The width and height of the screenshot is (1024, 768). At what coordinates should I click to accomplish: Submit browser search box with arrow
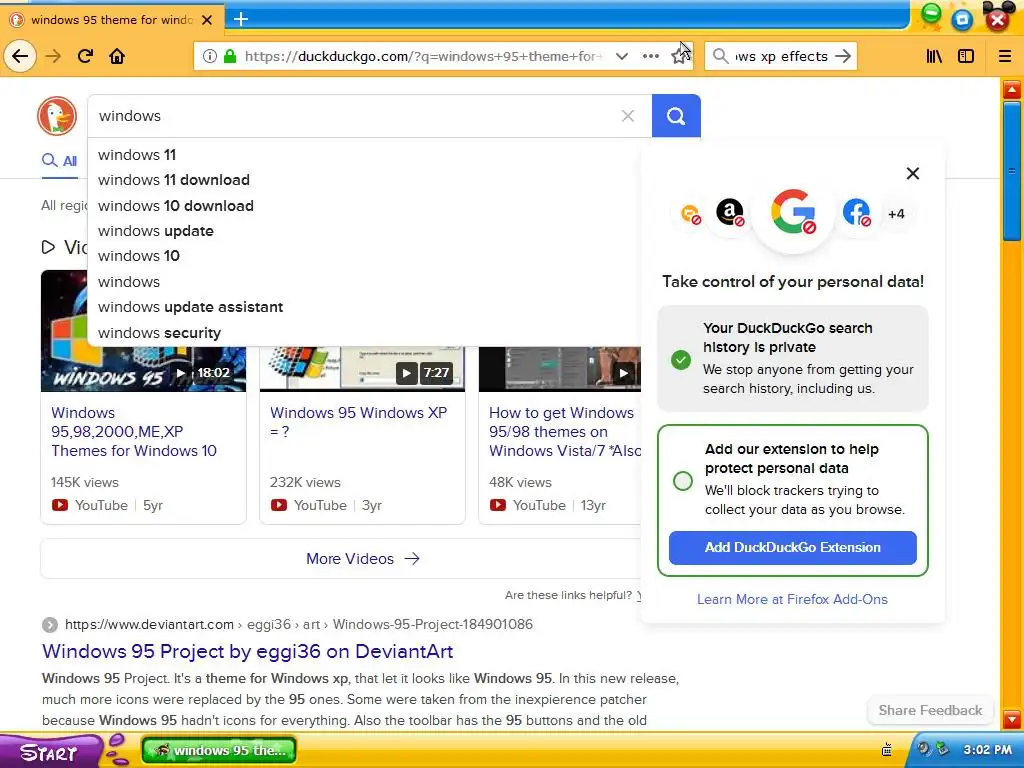pos(843,56)
